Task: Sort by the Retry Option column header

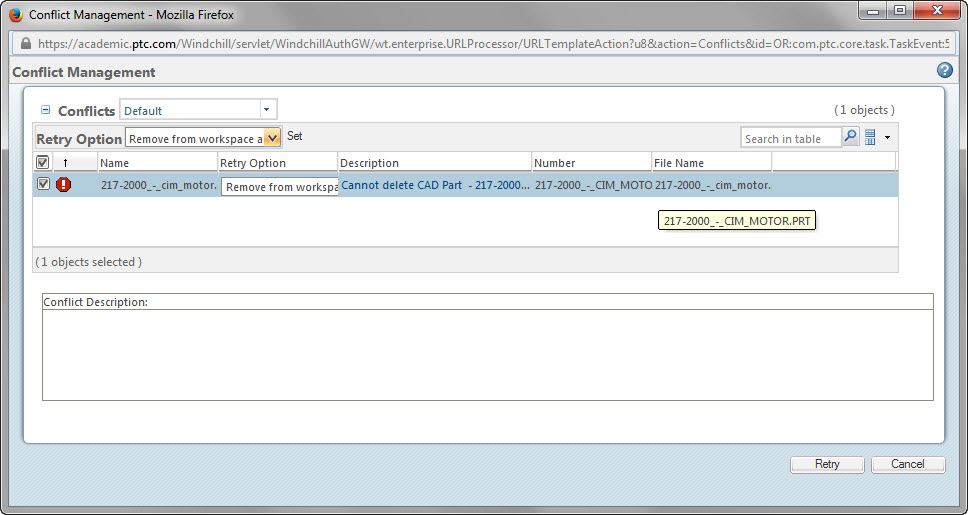Action: pos(277,163)
